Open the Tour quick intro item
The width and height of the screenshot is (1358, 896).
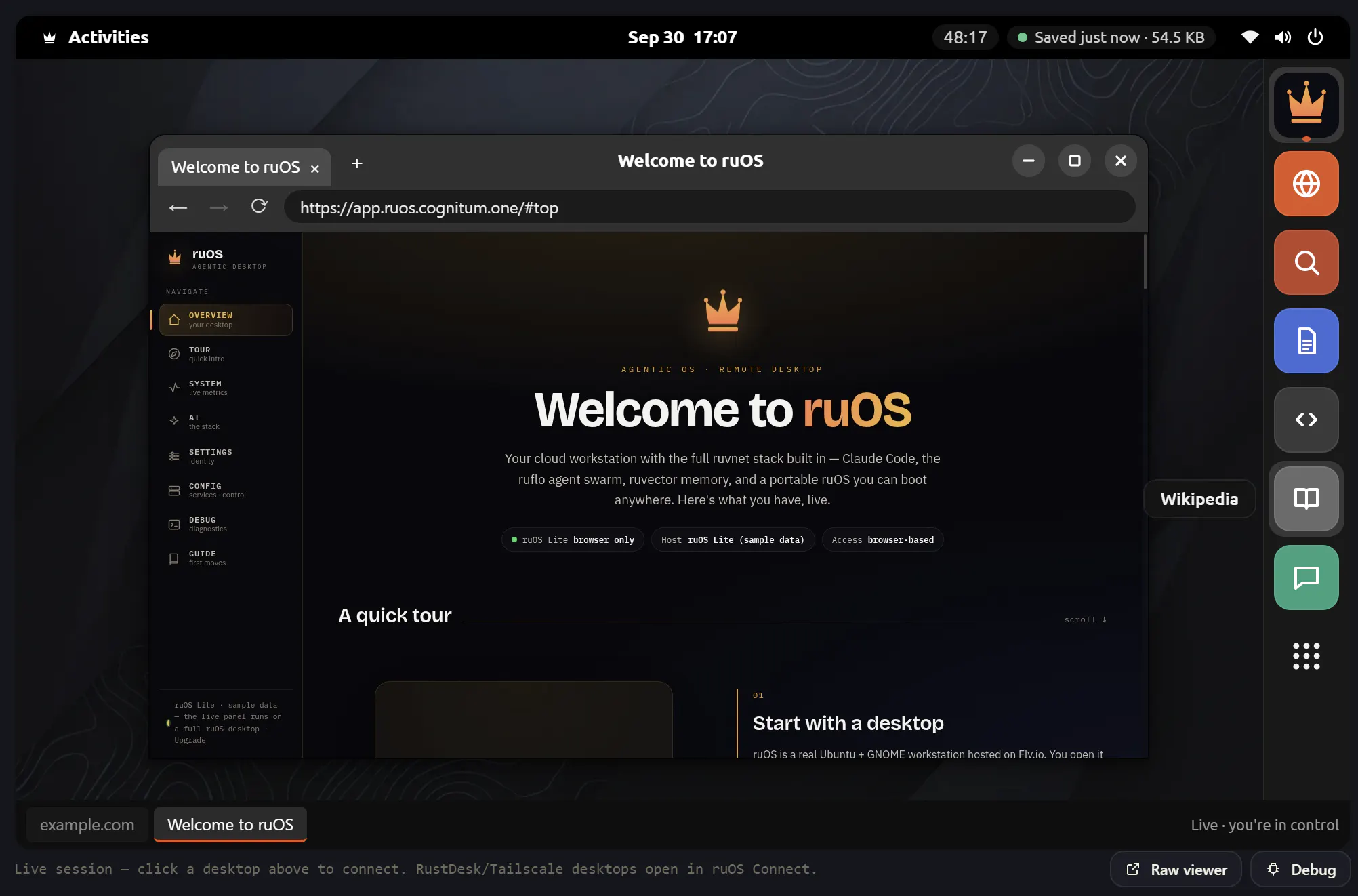(x=226, y=354)
